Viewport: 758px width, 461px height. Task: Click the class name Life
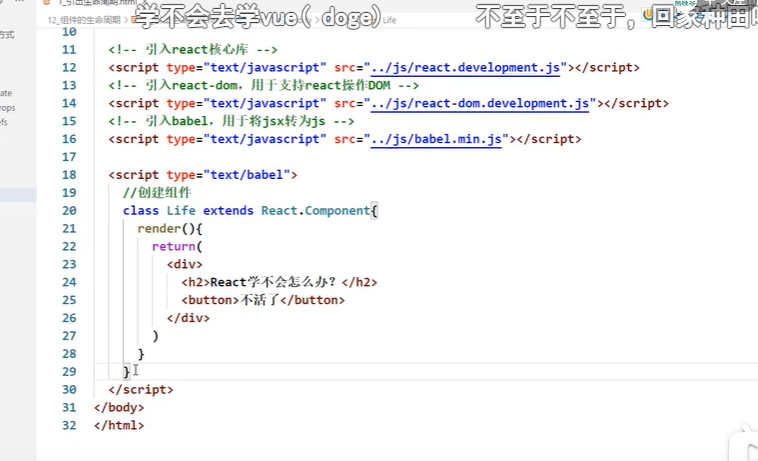coord(181,211)
